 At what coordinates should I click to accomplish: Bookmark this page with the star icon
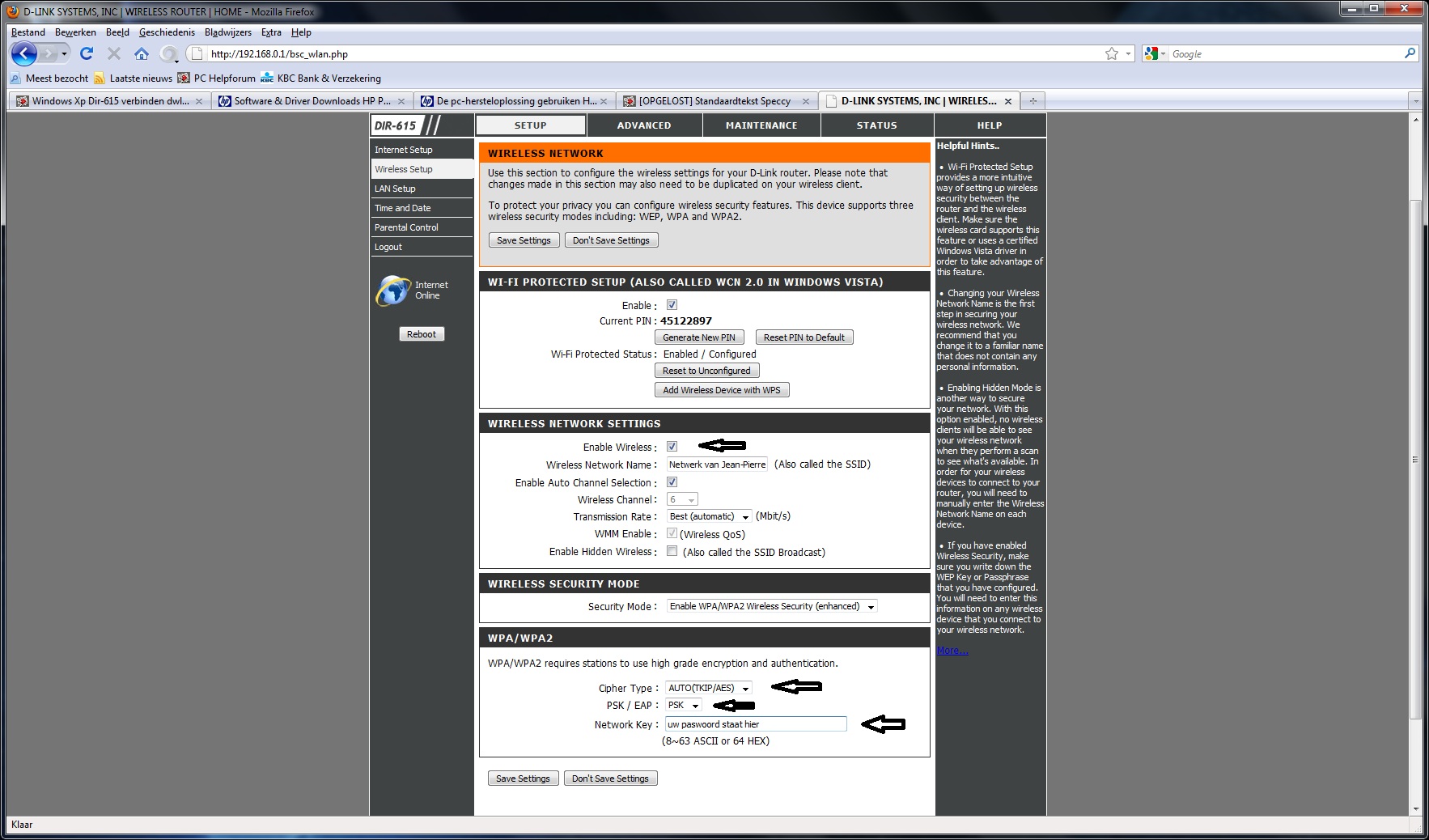point(1112,53)
